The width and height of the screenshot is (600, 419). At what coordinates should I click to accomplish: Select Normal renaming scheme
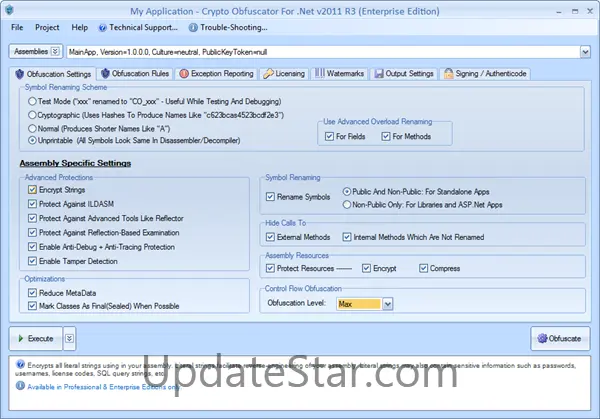(33, 129)
